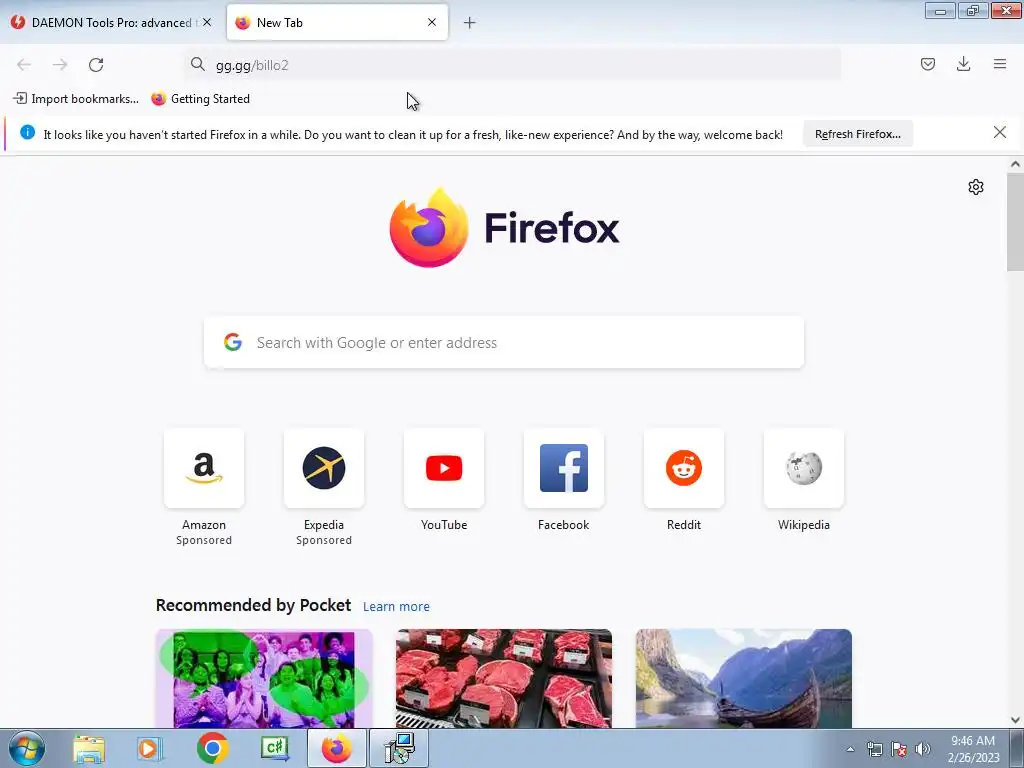Go back with the back arrow
Screen dimensions: 1024x768
coord(24,65)
